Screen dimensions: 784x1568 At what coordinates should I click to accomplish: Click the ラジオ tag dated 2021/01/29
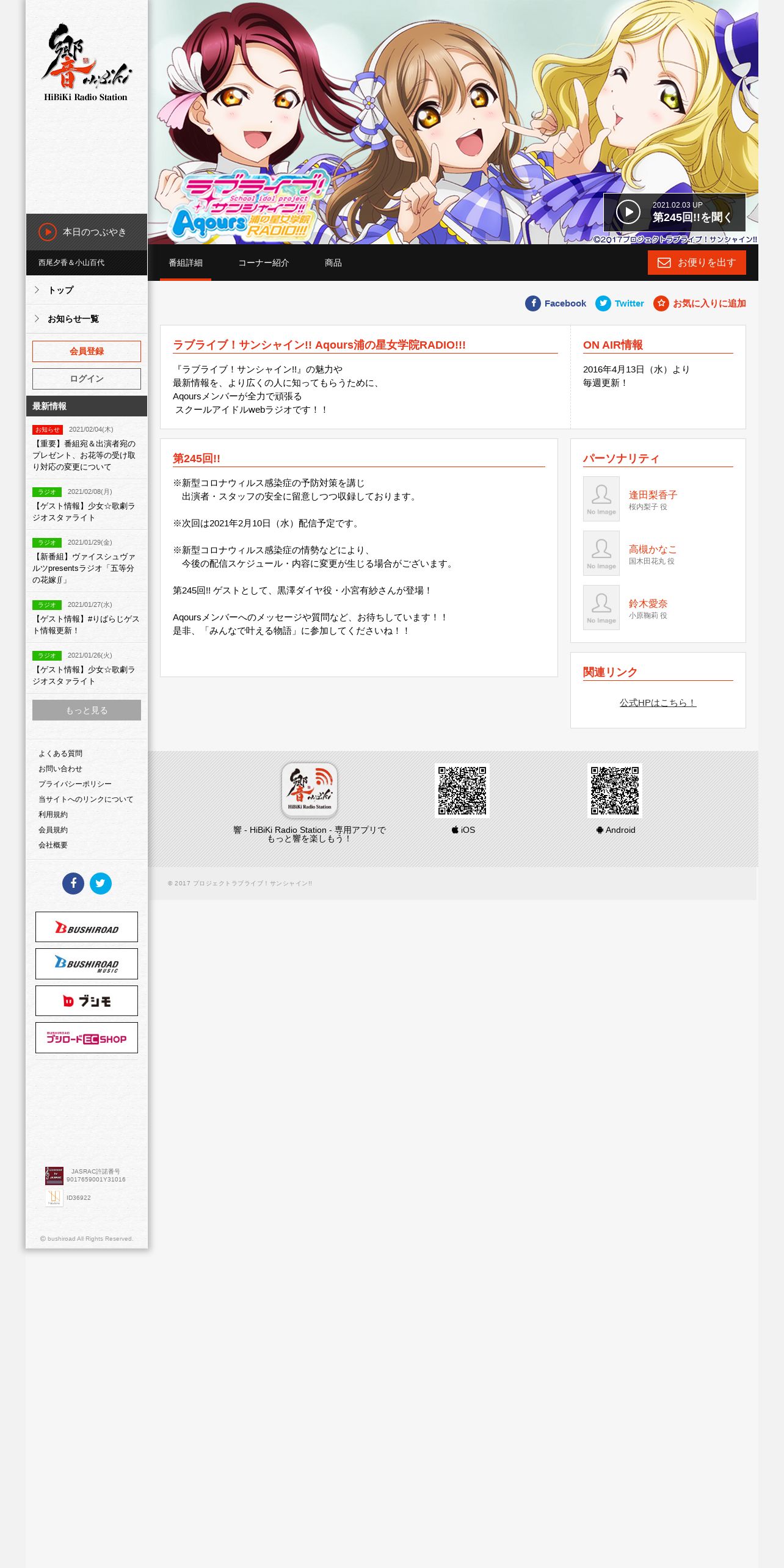click(x=47, y=543)
